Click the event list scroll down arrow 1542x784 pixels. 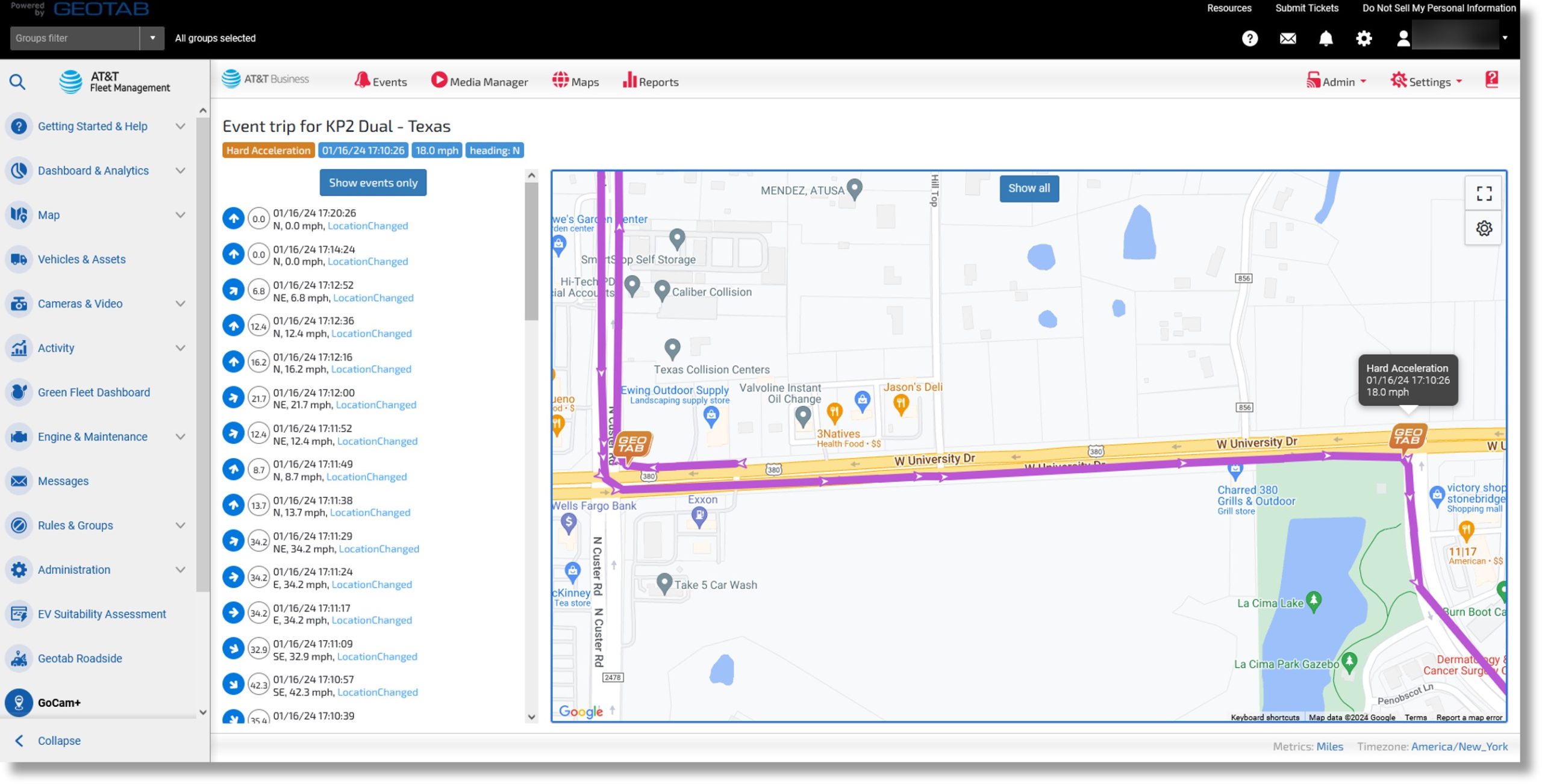point(531,717)
